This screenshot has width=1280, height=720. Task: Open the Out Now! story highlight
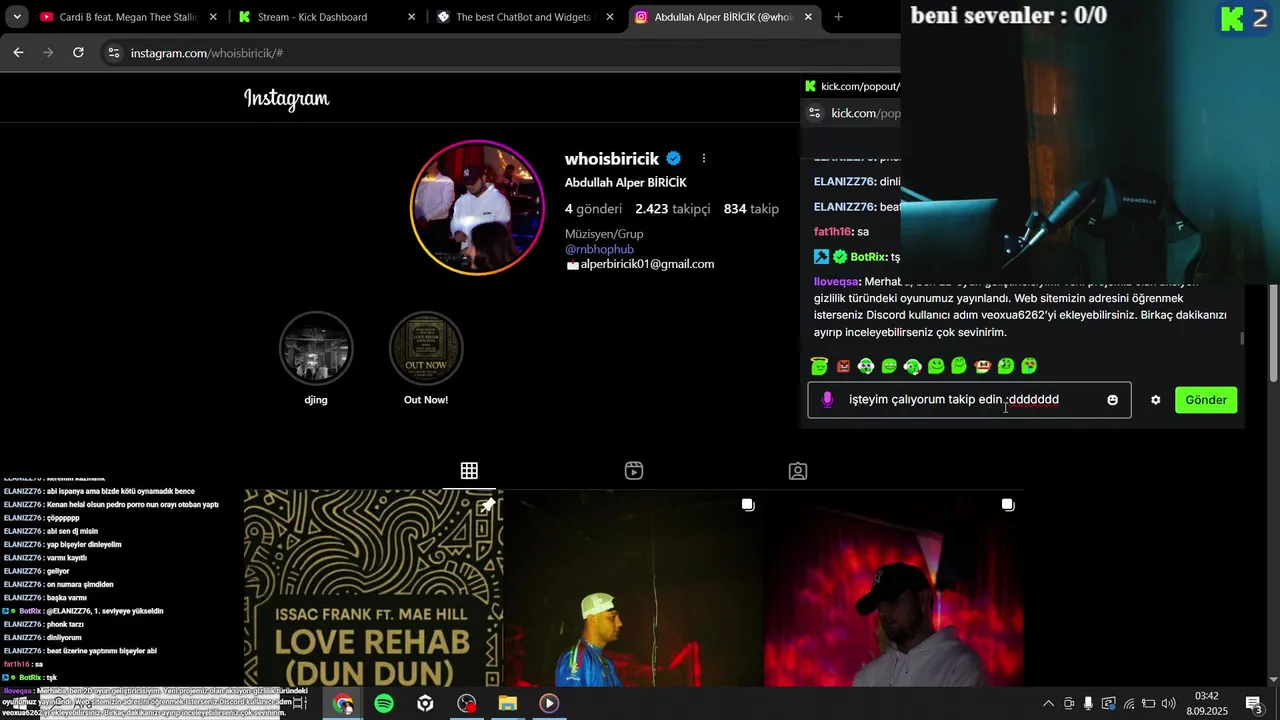[x=426, y=349]
